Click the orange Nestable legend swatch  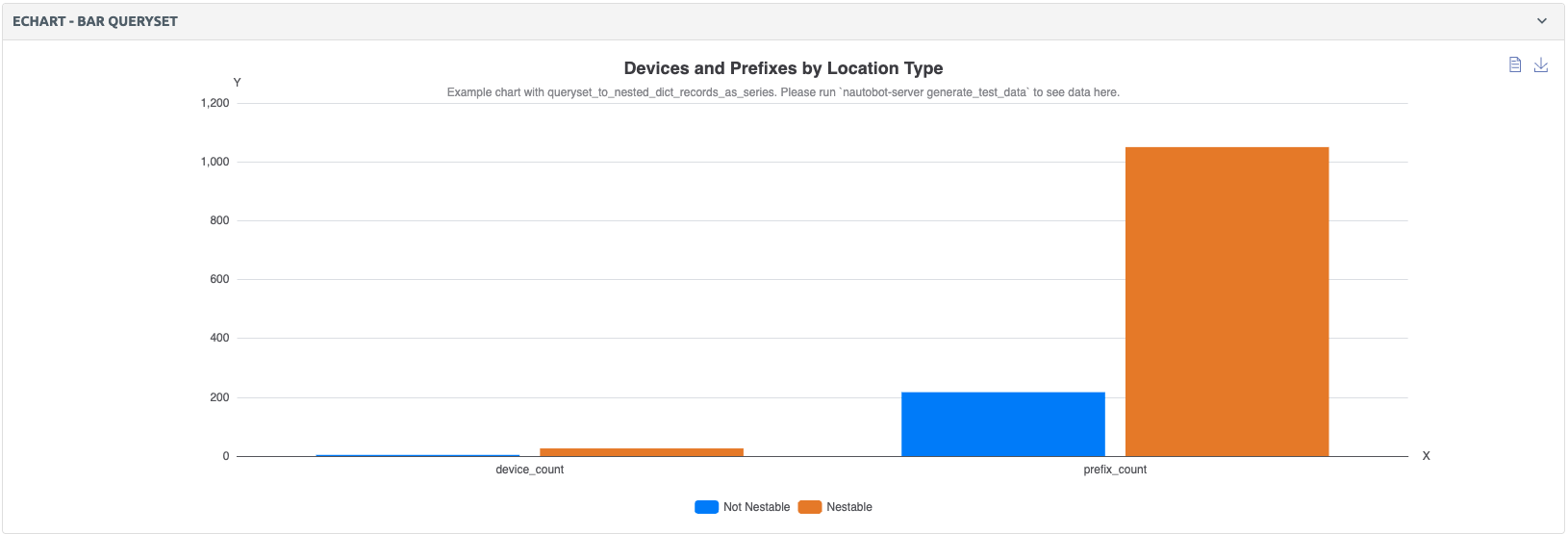click(810, 507)
